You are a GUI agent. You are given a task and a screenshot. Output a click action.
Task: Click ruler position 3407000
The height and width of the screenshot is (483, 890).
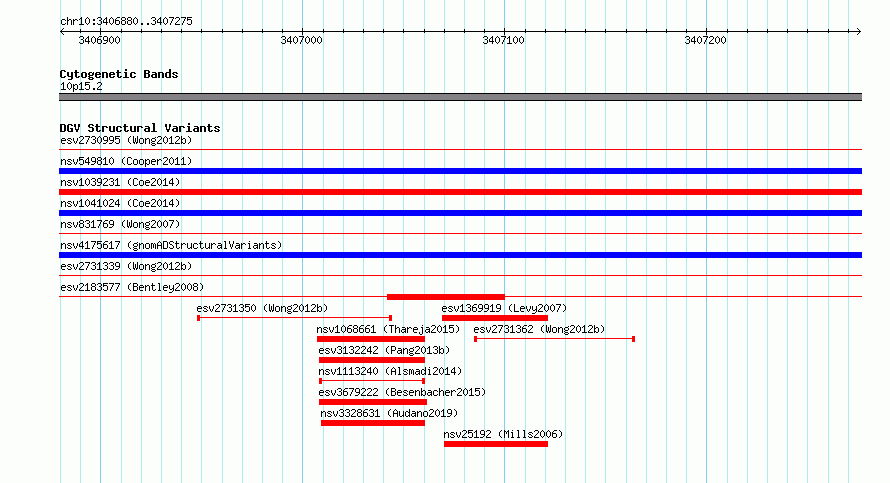click(x=301, y=40)
